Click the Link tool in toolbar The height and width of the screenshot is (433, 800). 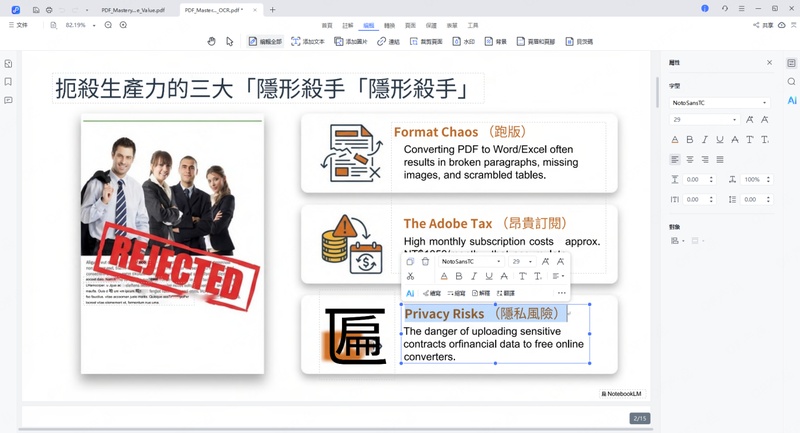point(388,41)
